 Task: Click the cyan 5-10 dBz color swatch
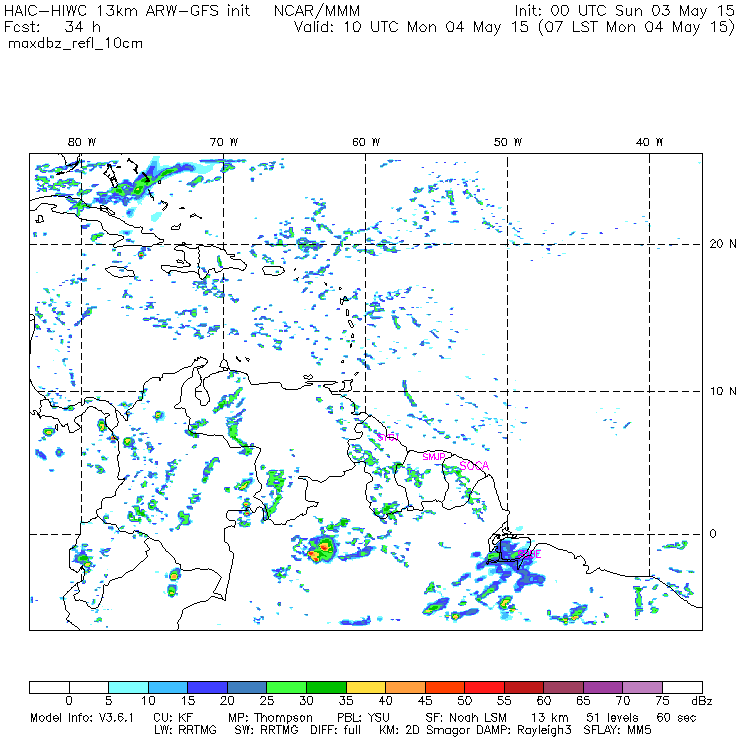(128, 687)
